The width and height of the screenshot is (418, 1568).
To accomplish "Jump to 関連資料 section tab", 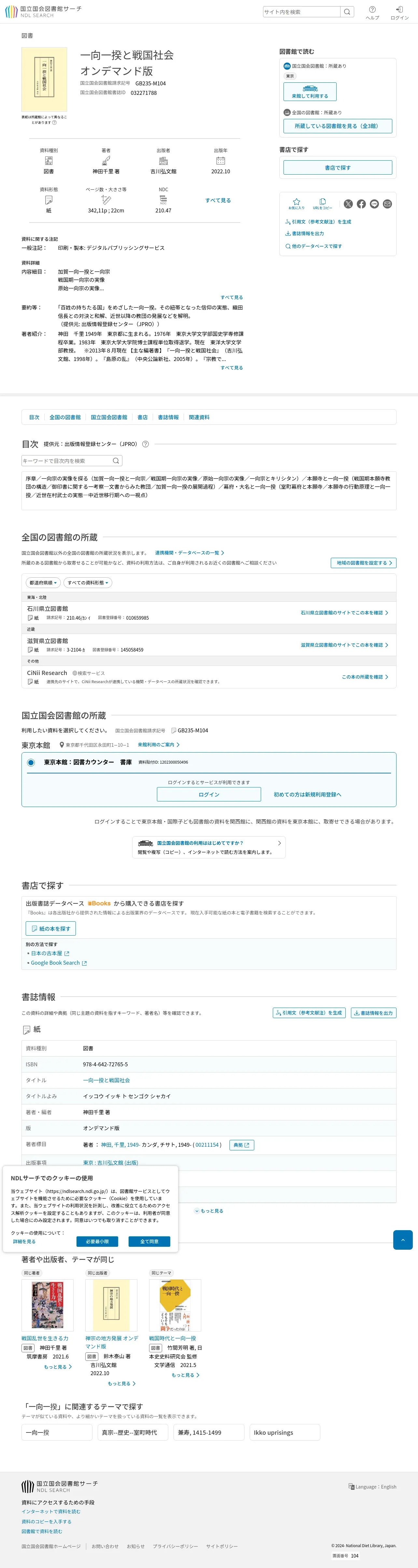I will point(199,417).
